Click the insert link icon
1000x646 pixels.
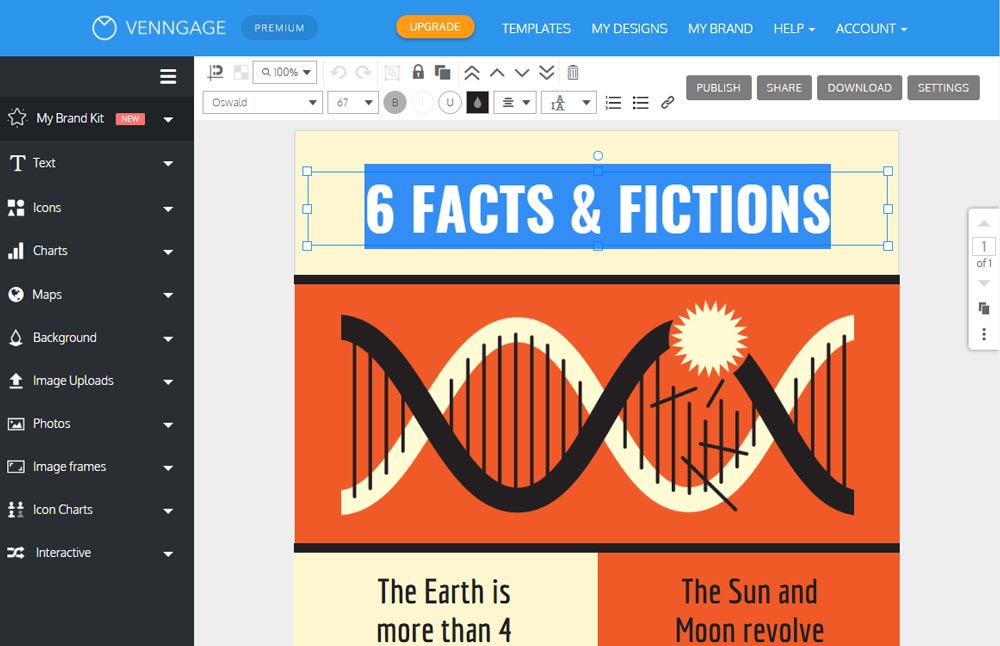[668, 102]
